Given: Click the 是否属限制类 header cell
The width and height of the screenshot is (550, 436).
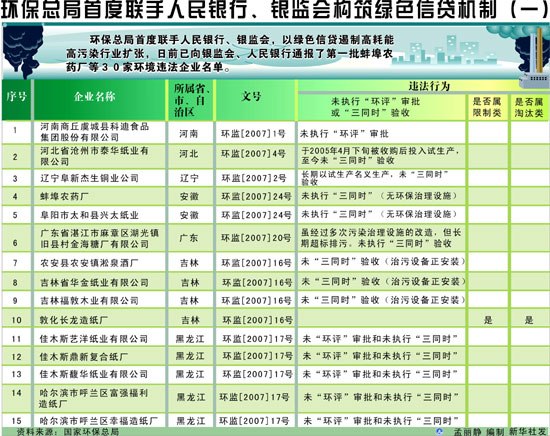Looking at the screenshot, I should pyautogui.click(x=487, y=107).
